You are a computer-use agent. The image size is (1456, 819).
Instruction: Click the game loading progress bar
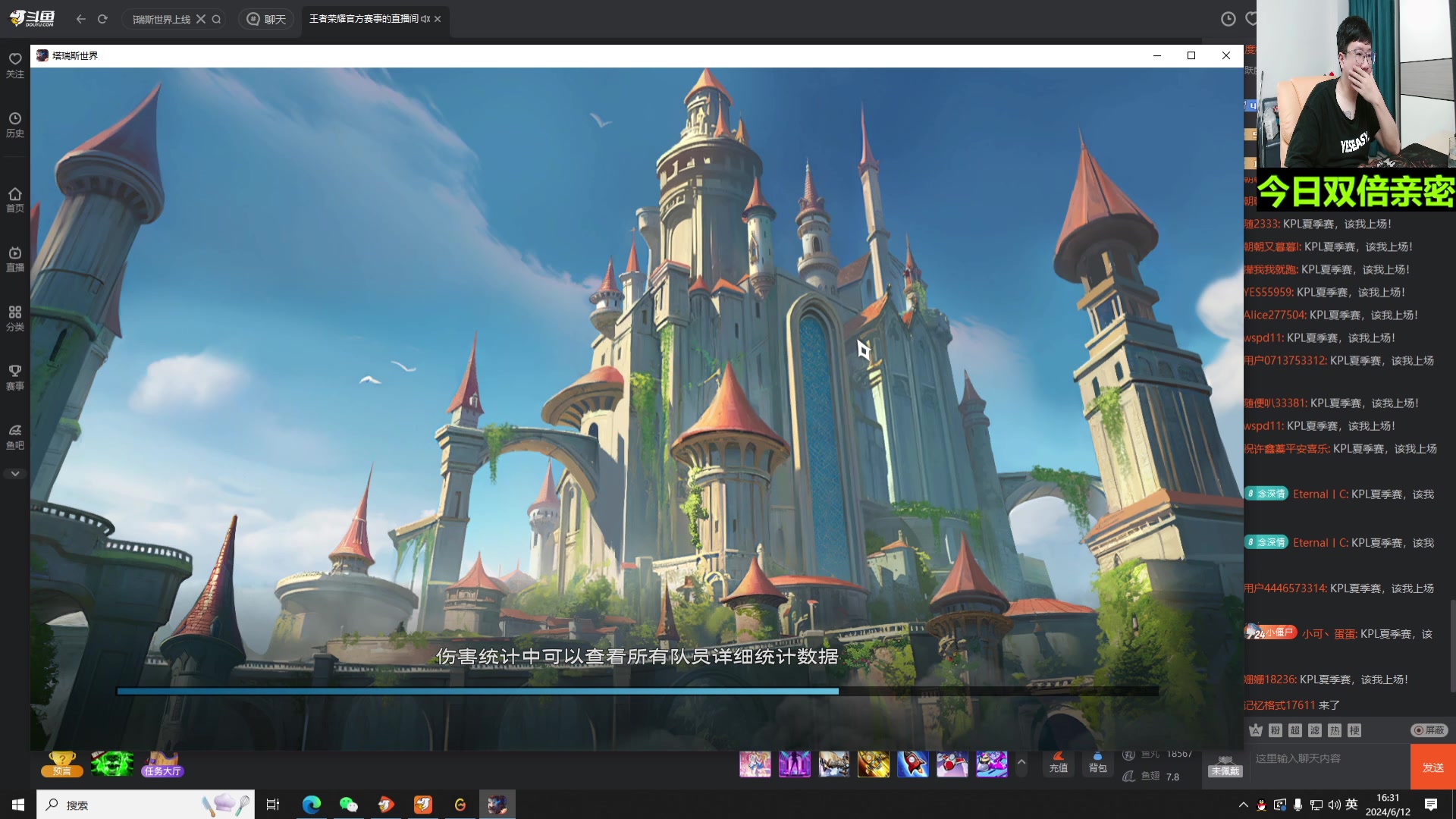click(638, 692)
